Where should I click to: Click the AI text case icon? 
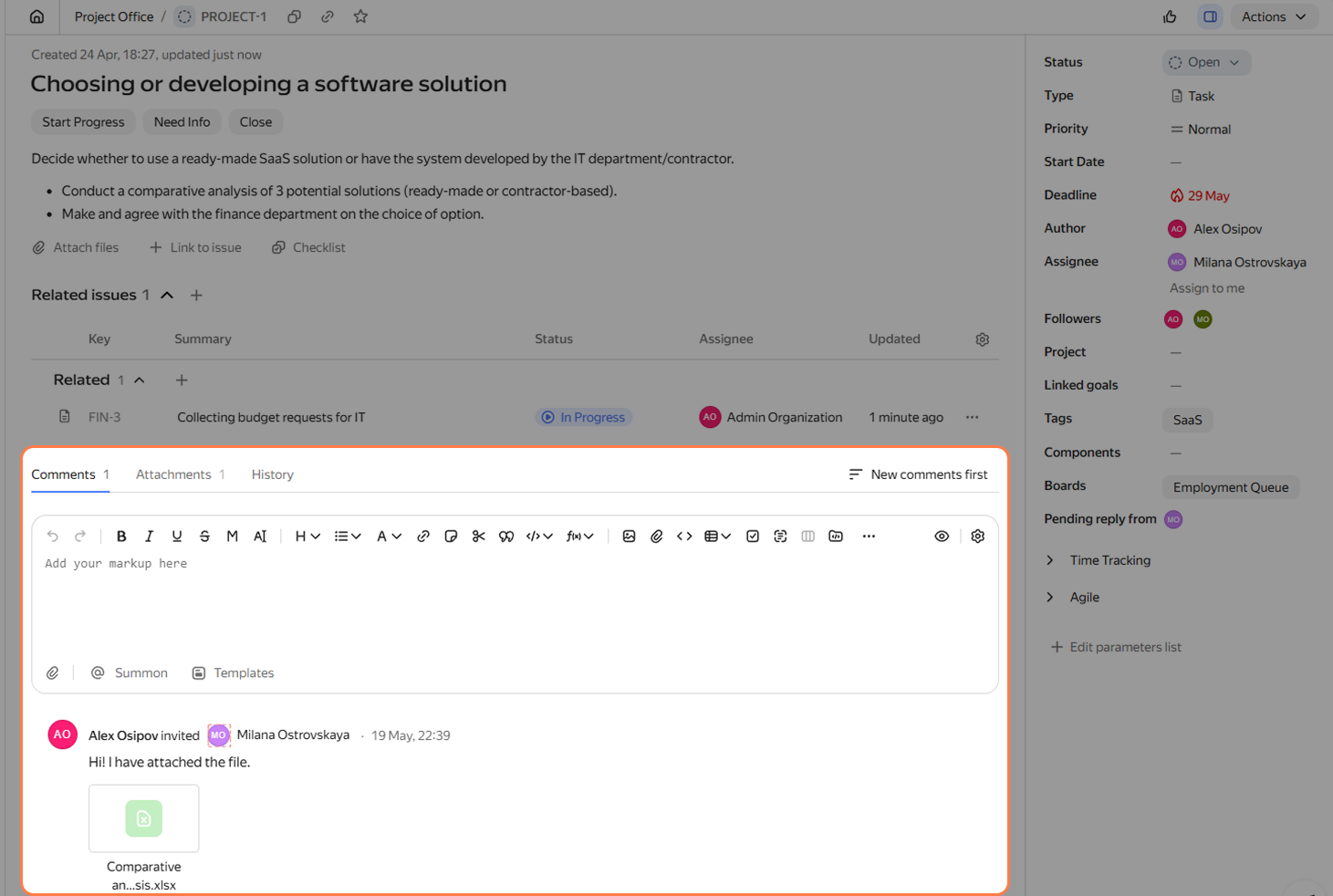[x=260, y=537]
